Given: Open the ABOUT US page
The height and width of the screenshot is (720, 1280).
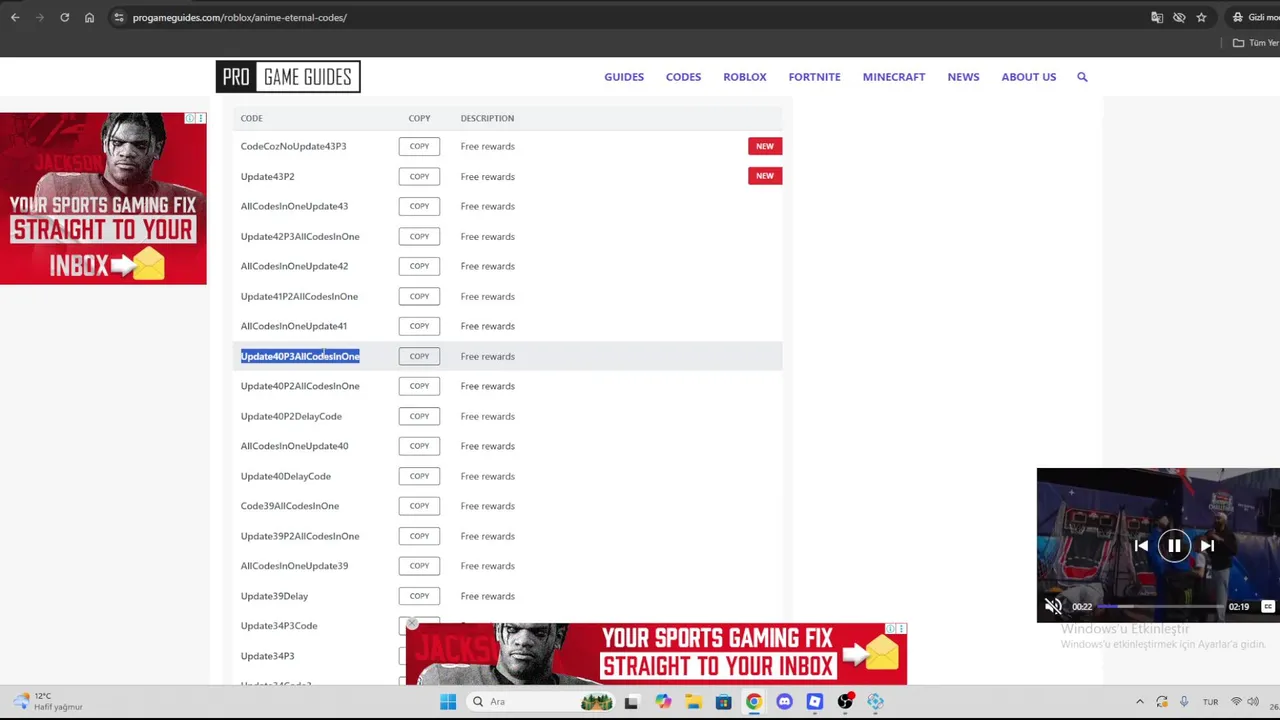Looking at the screenshot, I should click(1028, 77).
